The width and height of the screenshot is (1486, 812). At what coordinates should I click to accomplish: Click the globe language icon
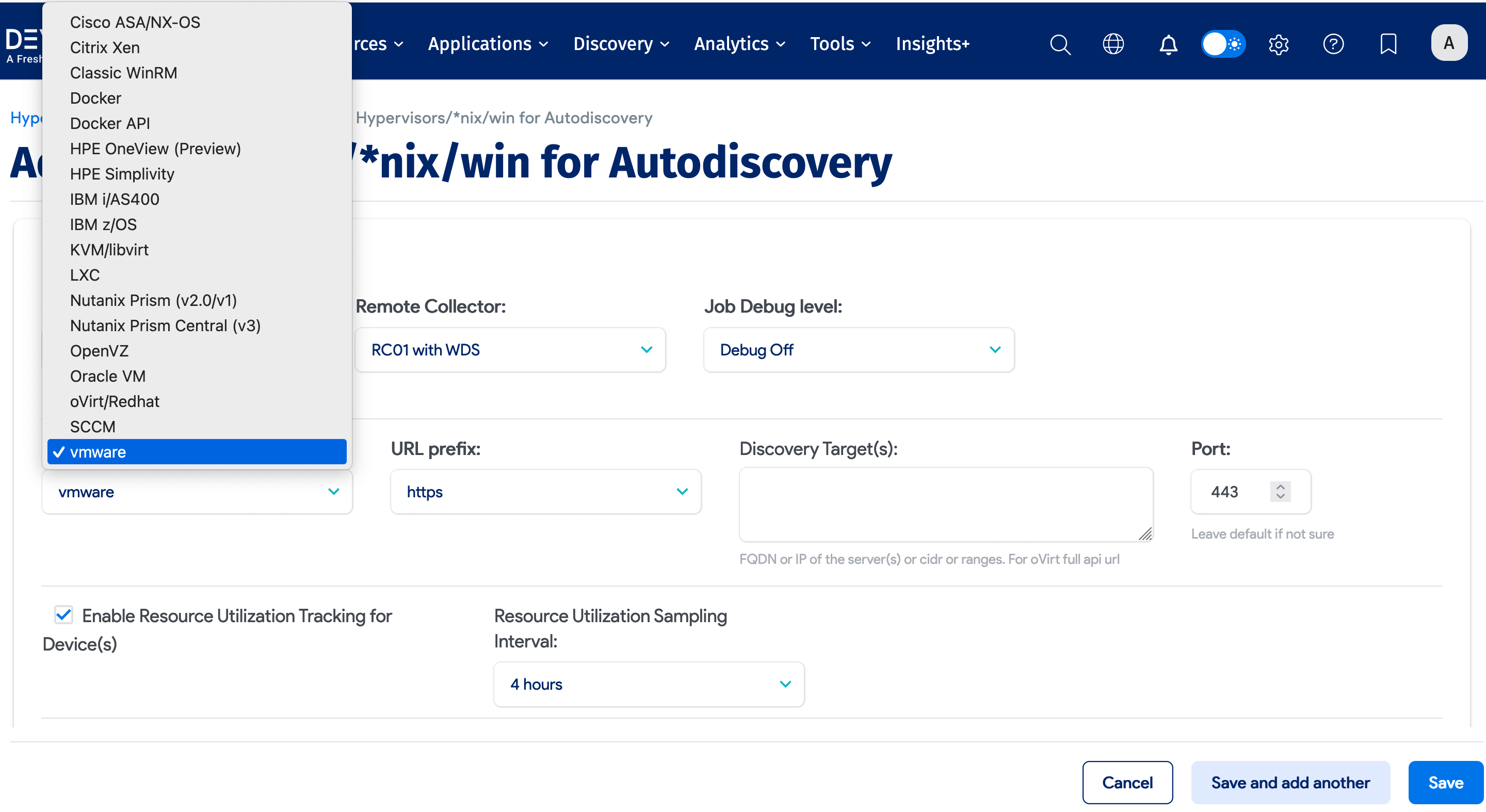(x=1113, y=44)
